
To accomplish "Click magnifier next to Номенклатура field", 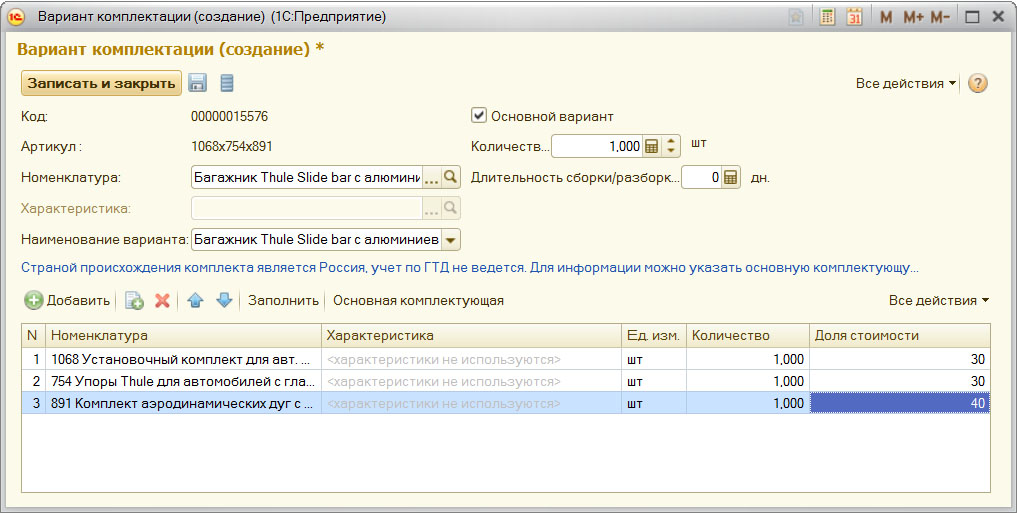I will (451, 178).
